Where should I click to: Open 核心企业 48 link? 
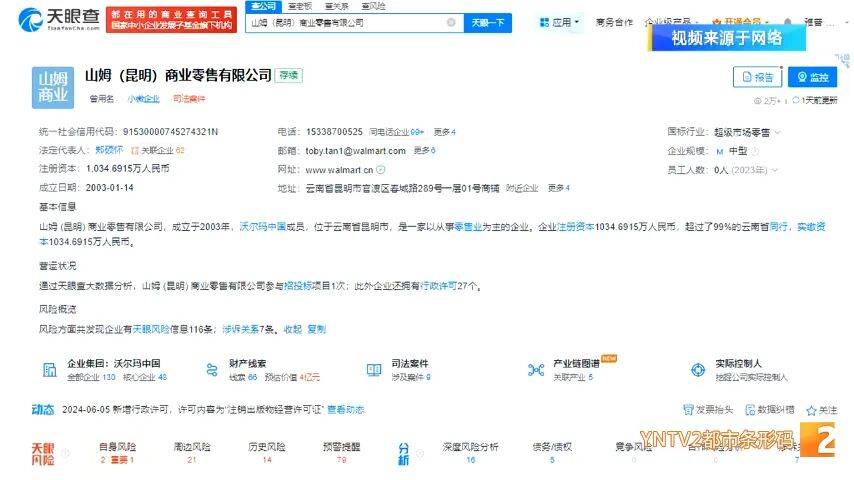click(x=145, y=377)
